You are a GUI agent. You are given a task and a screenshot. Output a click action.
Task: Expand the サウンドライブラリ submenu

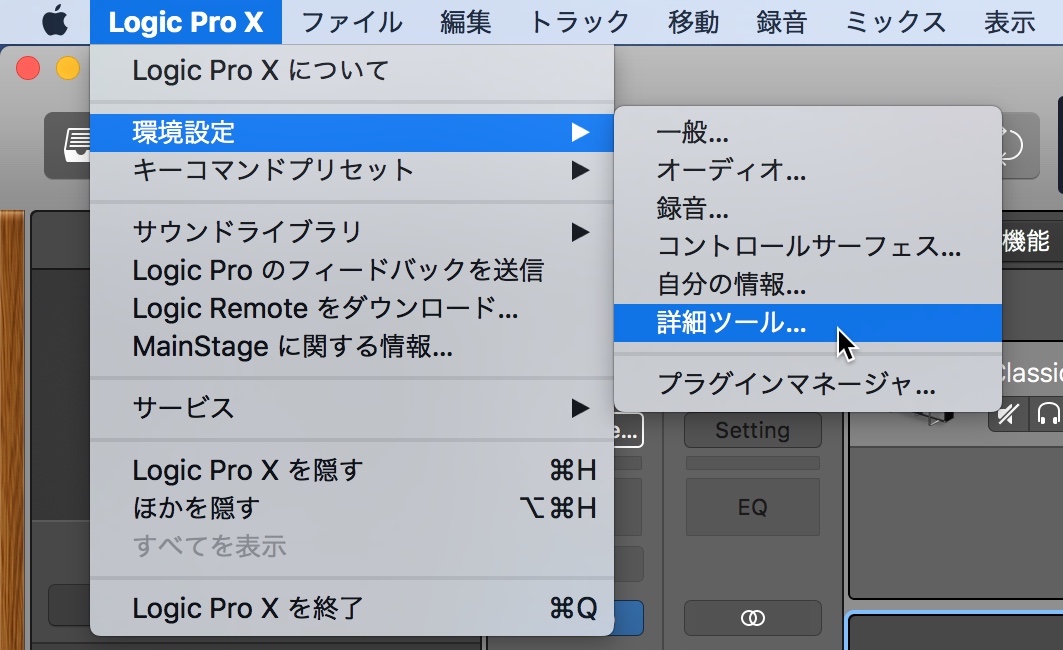point(352,232)
